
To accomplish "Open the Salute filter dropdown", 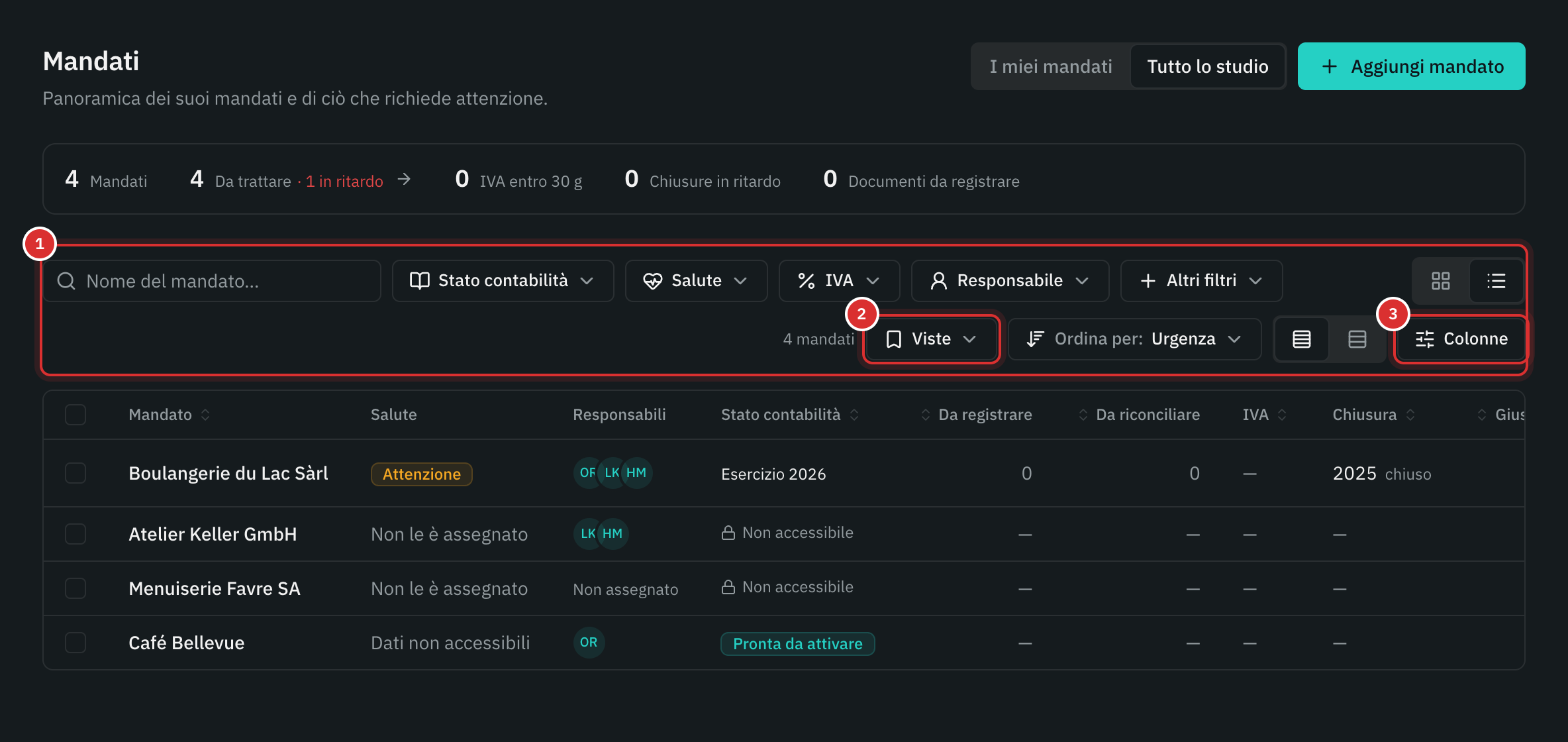I will point(696,281).
